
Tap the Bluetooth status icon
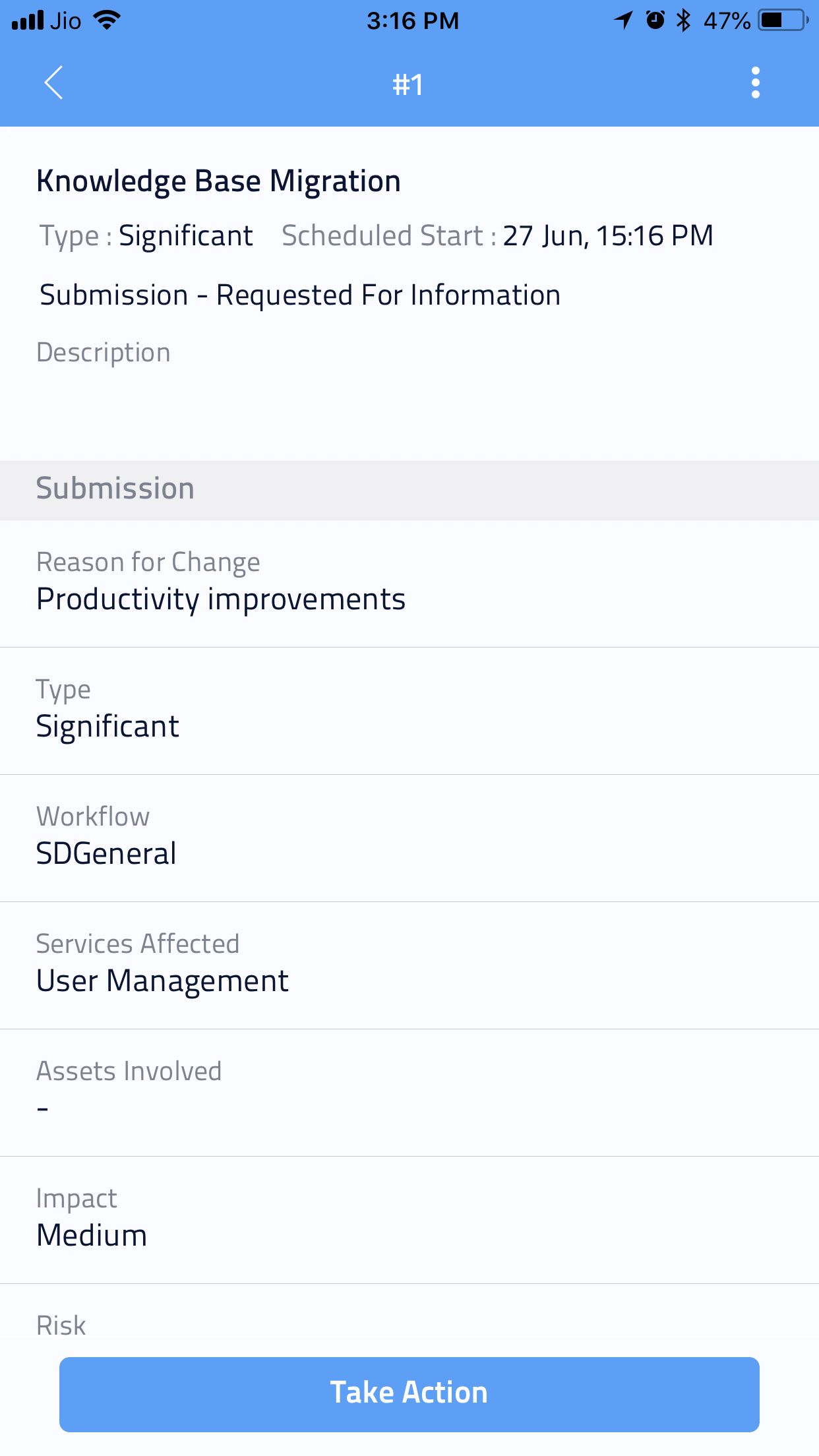[683, 20]
